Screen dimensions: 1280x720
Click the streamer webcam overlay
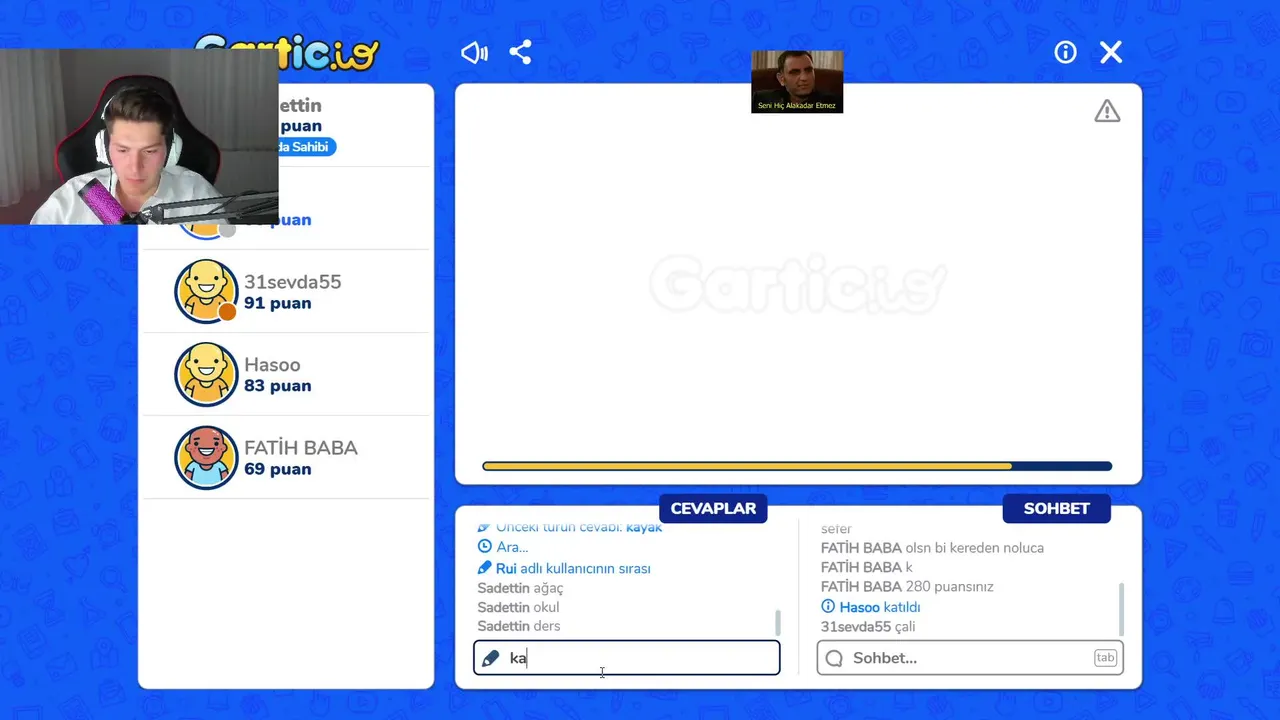pos(139,137)
